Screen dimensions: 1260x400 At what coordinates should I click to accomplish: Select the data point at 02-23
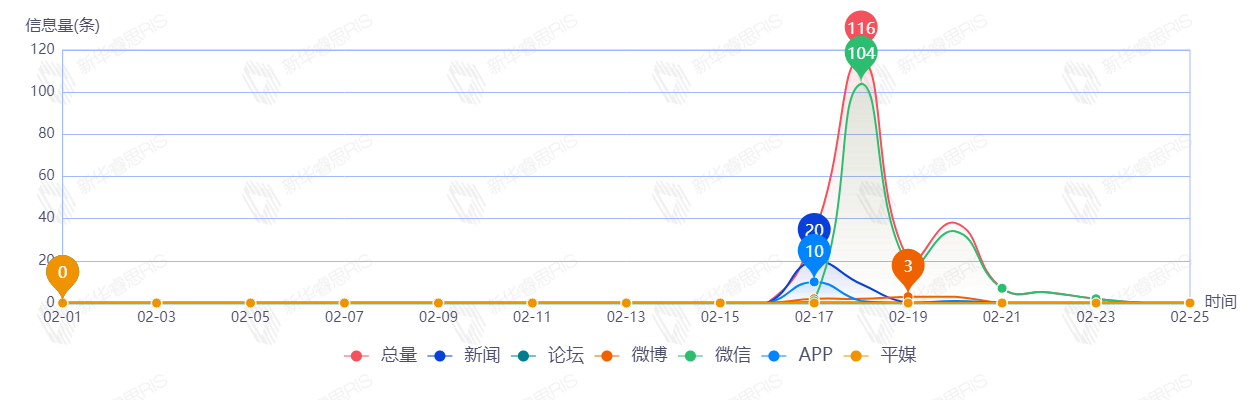[1096, 300]
